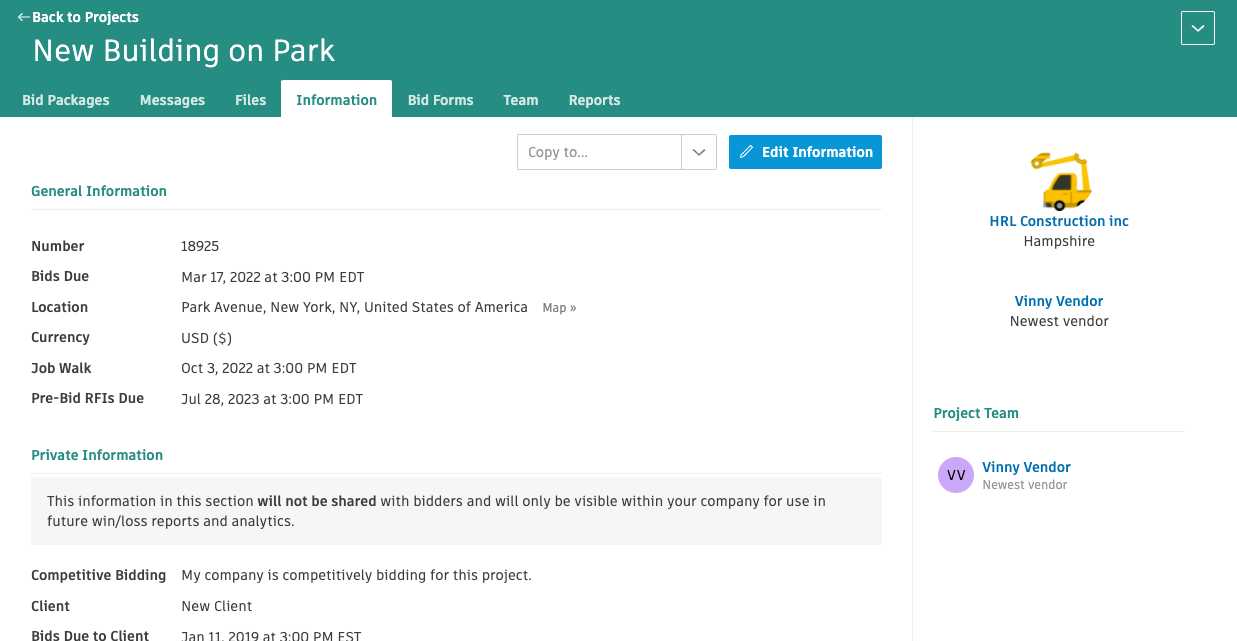The image size is (1237, 641).
Task: Open the top-right project options chevron menu
Action: 1197,28
